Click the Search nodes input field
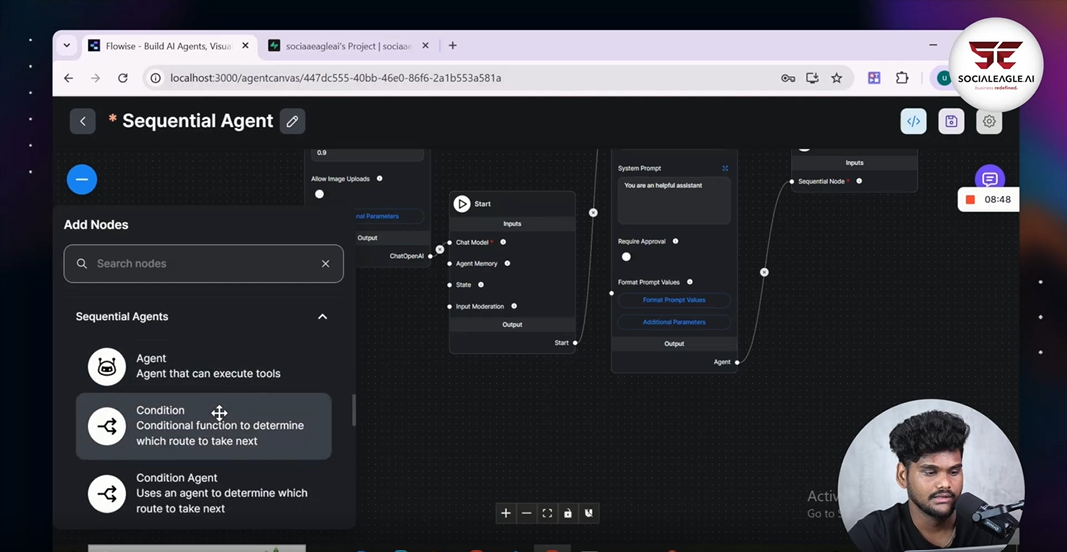1067x552 pixels. 205,264
